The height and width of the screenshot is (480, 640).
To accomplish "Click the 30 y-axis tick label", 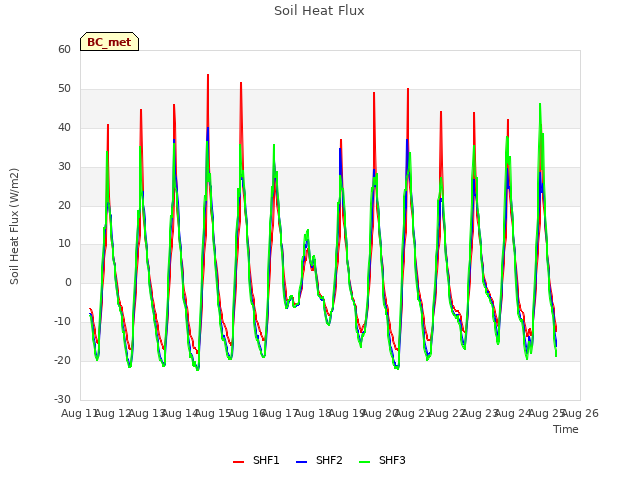I will (64, 167).
